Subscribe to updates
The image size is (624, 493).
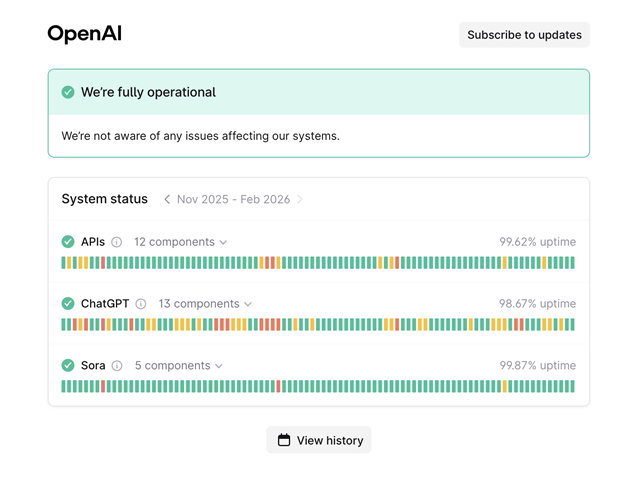[x=524, y=35]
